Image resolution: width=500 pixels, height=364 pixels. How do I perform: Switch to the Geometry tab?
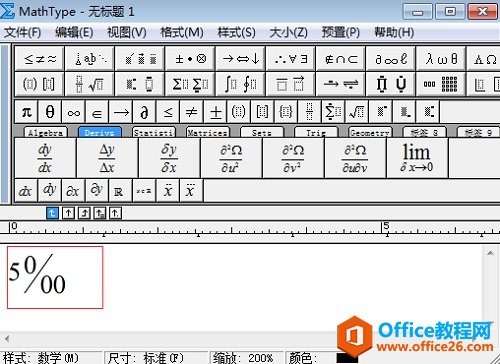(x=370, y=133)
